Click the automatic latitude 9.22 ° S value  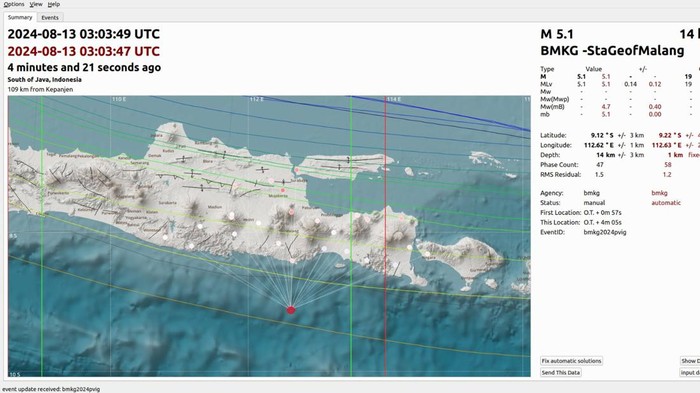670,135
